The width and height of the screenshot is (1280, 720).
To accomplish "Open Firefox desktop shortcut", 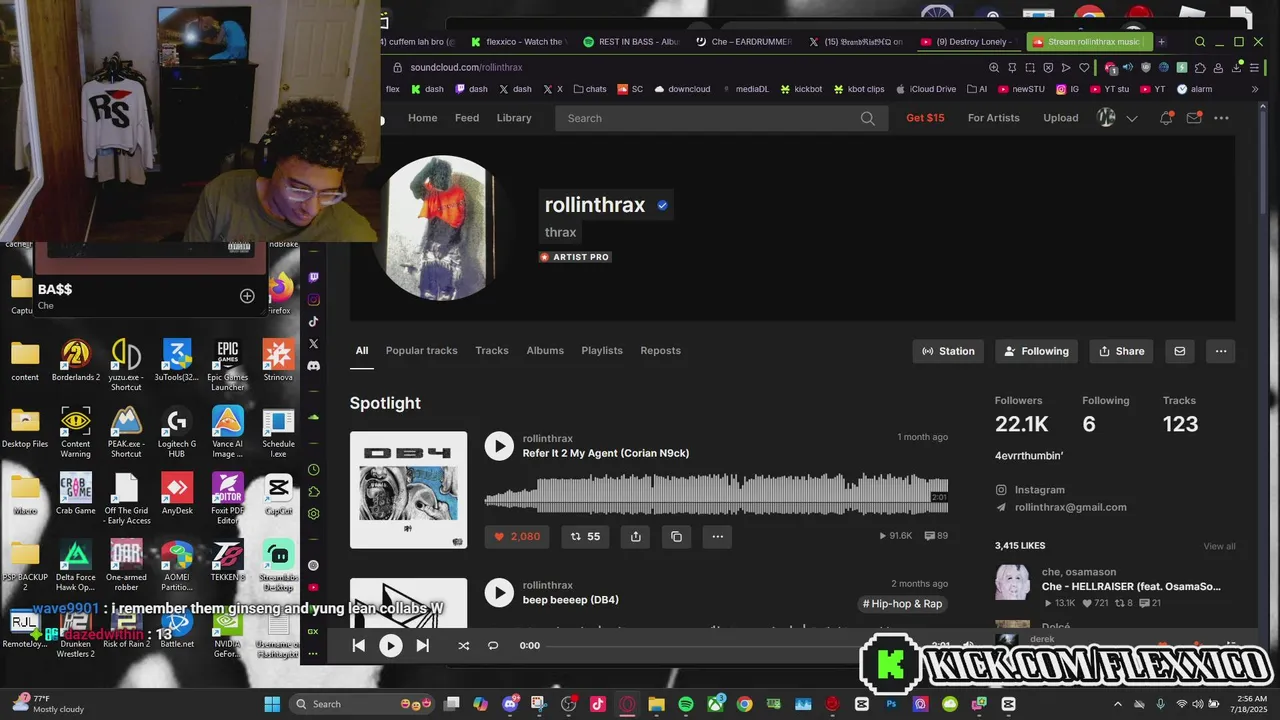I will [280, 294].
